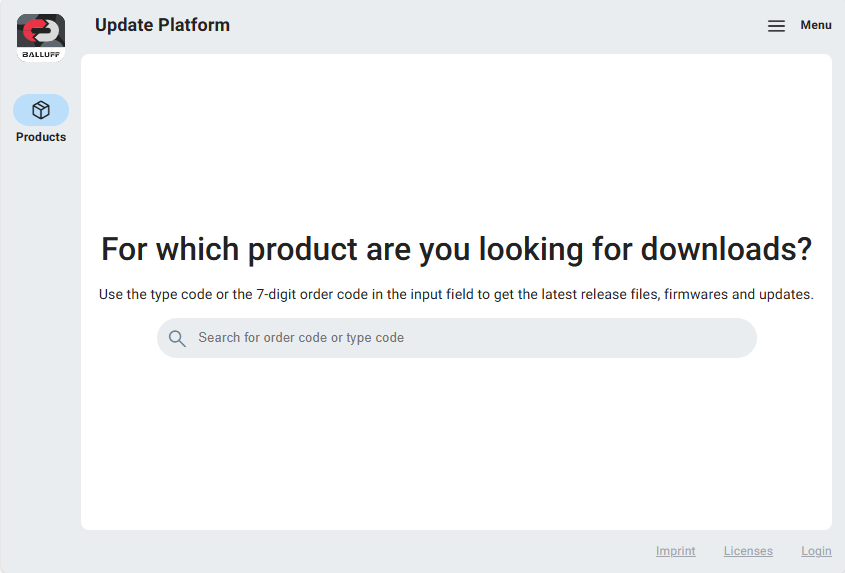Click the magnifying glass search icon
Image resolution: width=845 pixels, height=573 pixels.
tap(177, 338)
